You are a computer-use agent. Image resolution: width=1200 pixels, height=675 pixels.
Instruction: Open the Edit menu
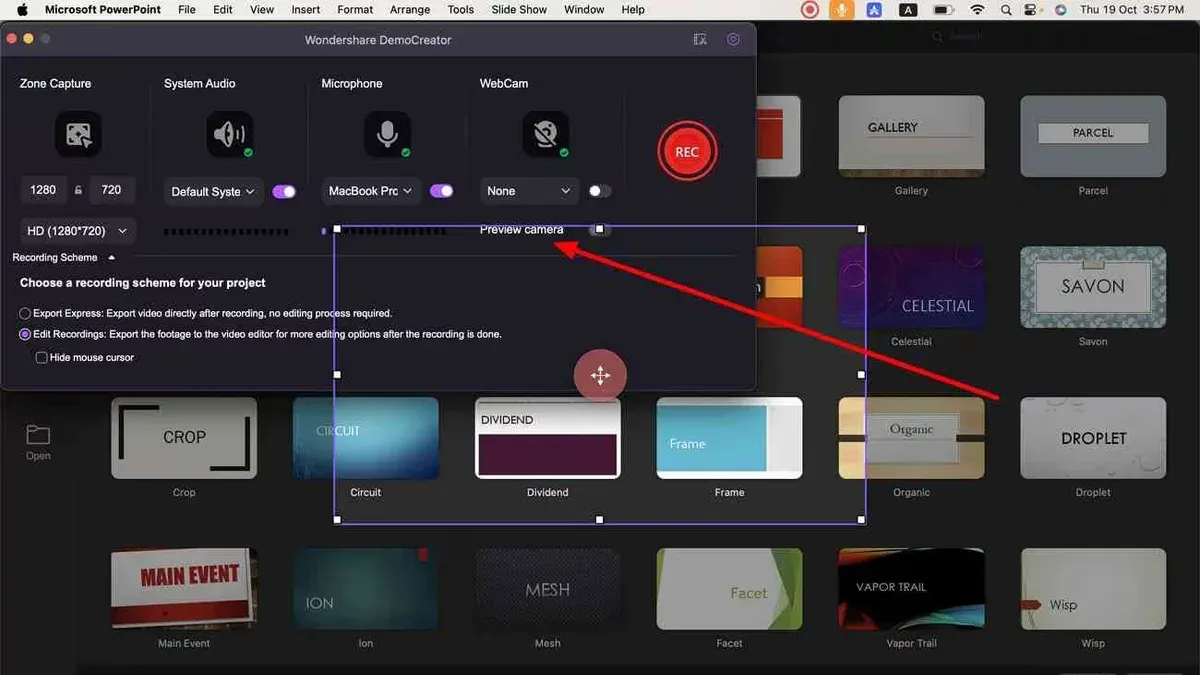223,10
